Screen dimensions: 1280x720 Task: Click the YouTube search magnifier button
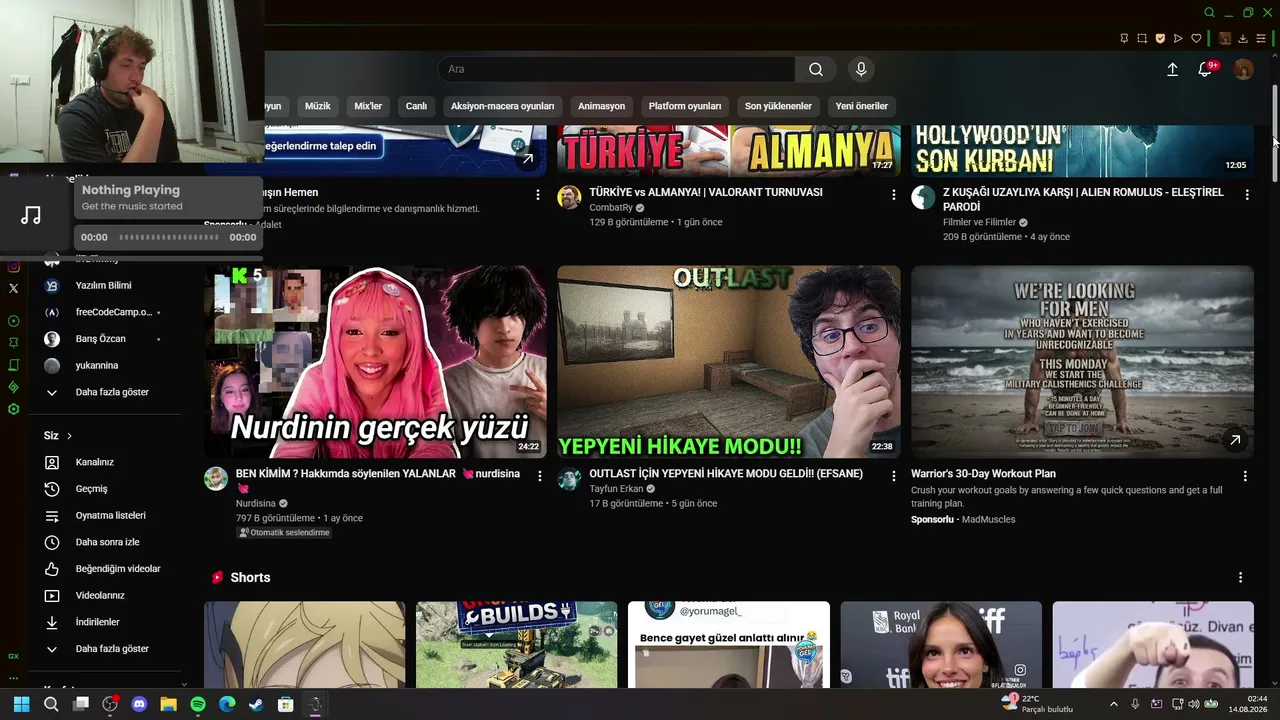tap(816, 69)
